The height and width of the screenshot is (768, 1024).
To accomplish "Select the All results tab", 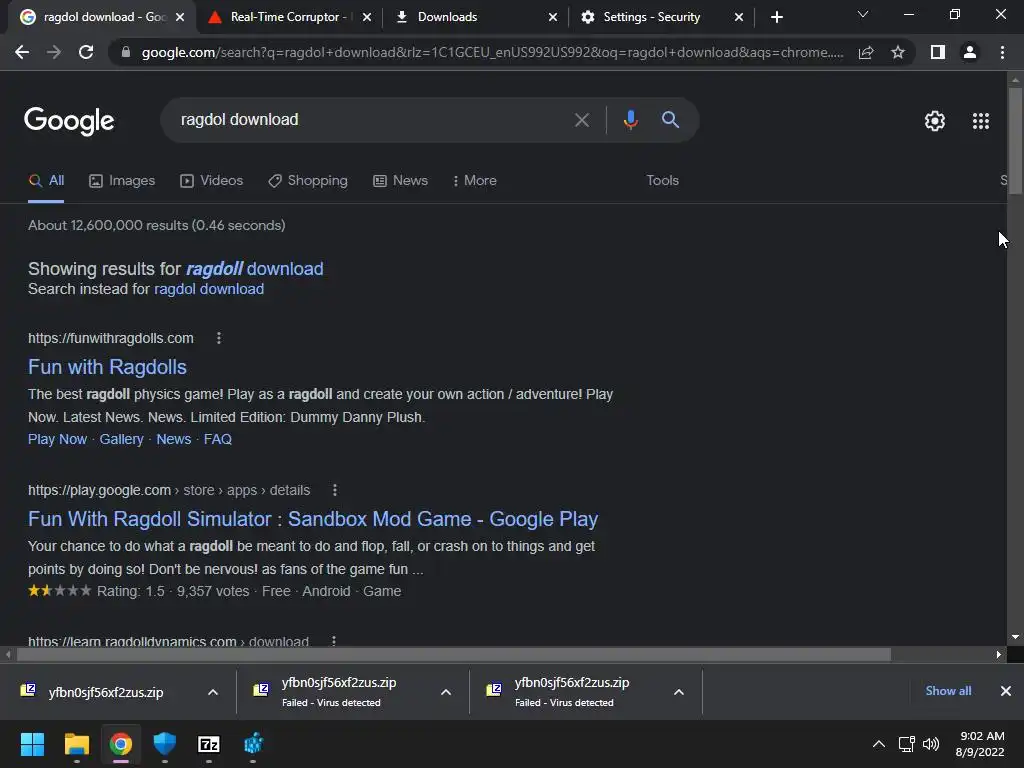I will point(46,181).
